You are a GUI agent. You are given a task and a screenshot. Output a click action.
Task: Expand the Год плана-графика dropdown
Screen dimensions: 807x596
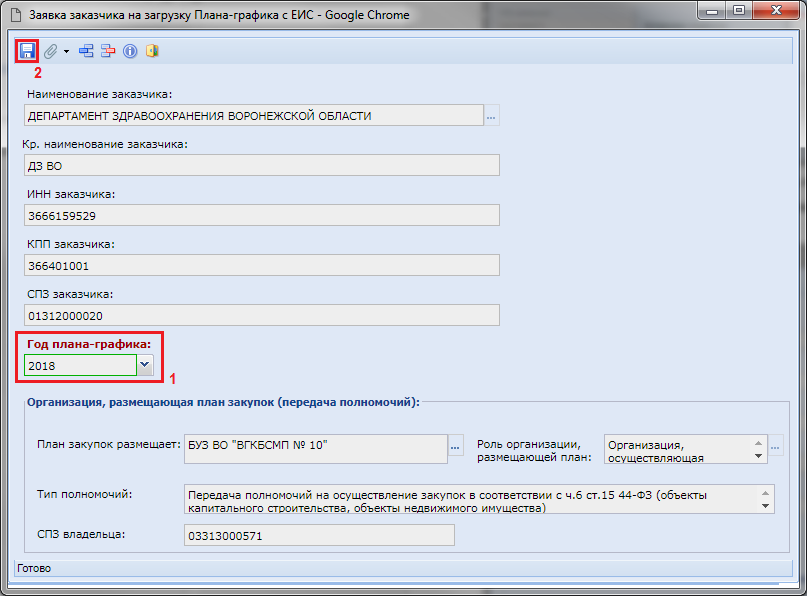(x=145, y=365)
